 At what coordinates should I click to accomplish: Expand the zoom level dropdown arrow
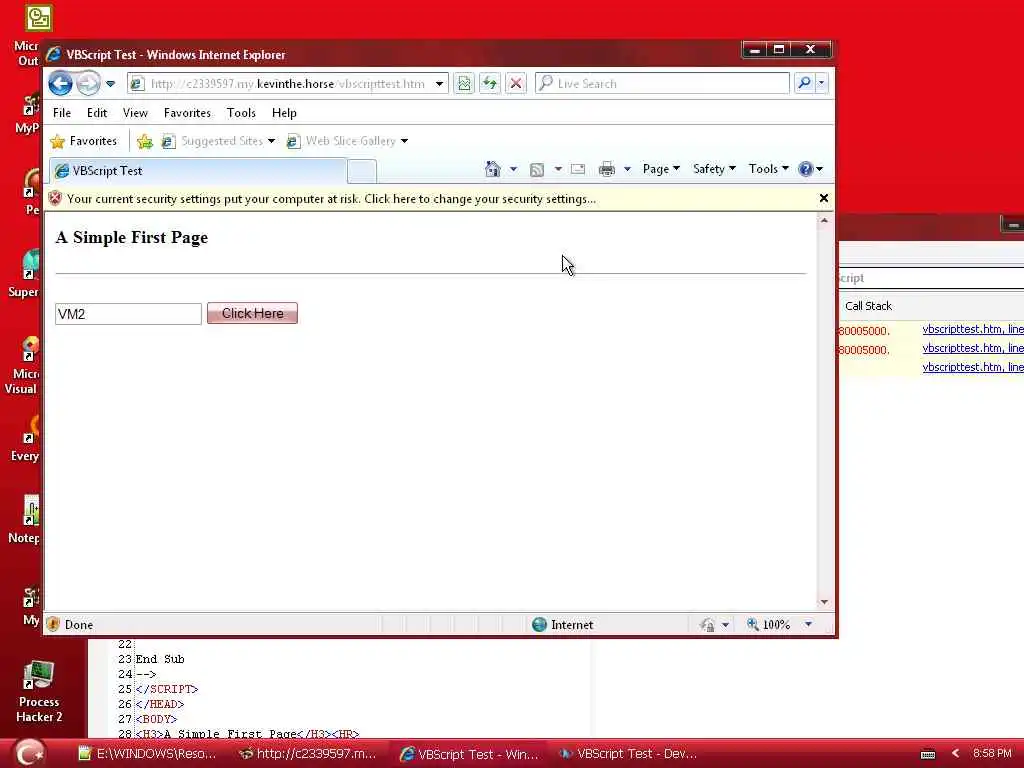(808, 625)
